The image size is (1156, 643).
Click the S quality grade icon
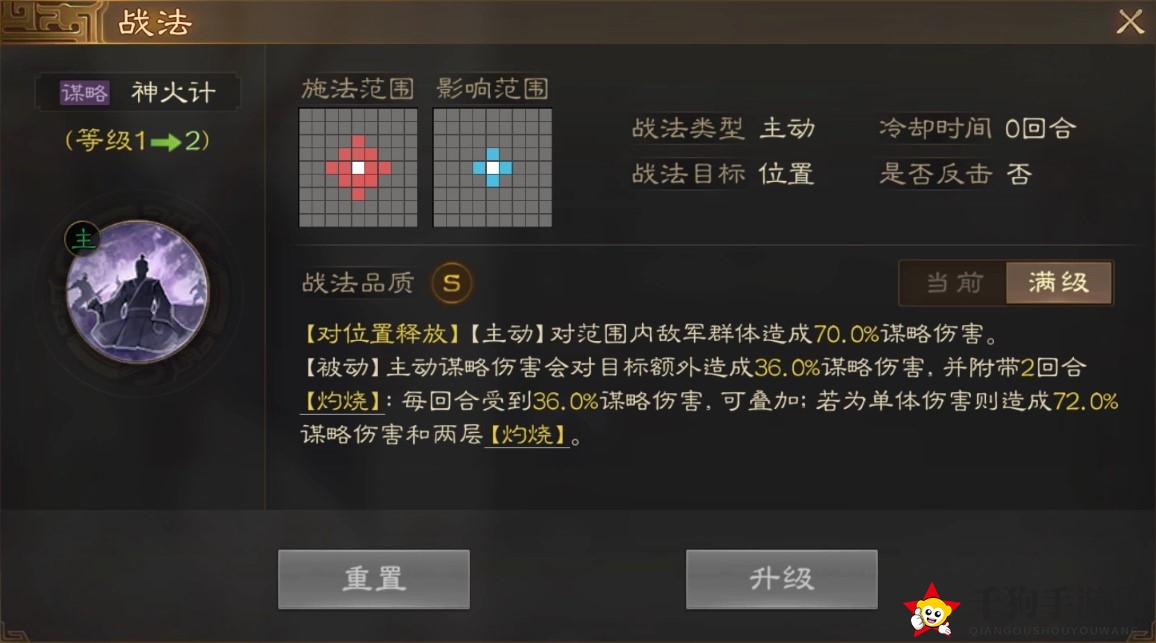point(452,282)
